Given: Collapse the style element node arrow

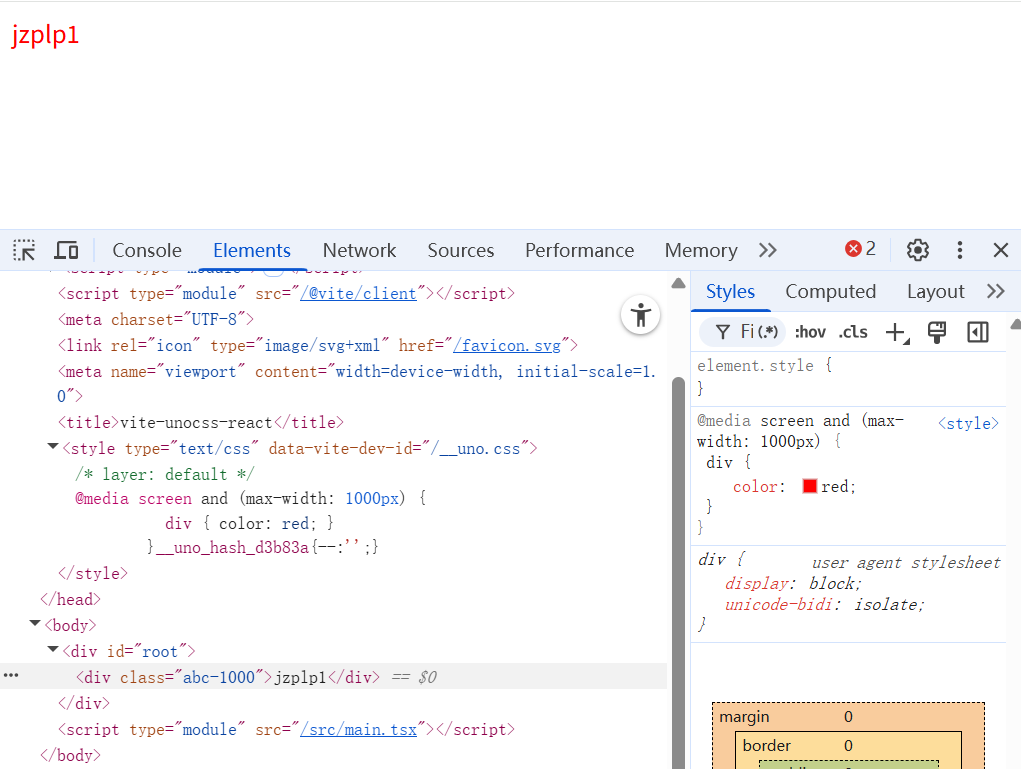Looking at the screenshot, I should tap(53, 447).
